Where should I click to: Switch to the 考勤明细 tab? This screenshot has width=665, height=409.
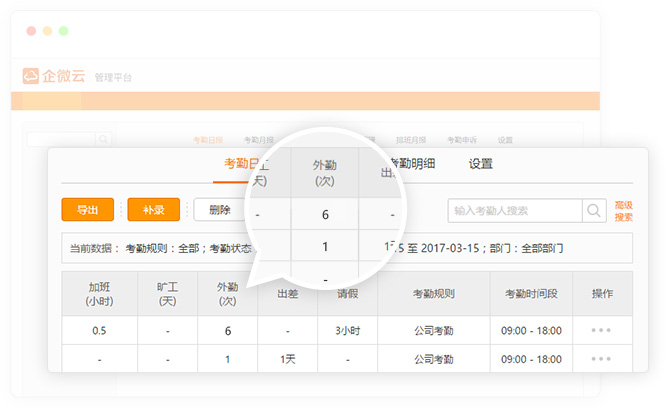click(412, 164)
